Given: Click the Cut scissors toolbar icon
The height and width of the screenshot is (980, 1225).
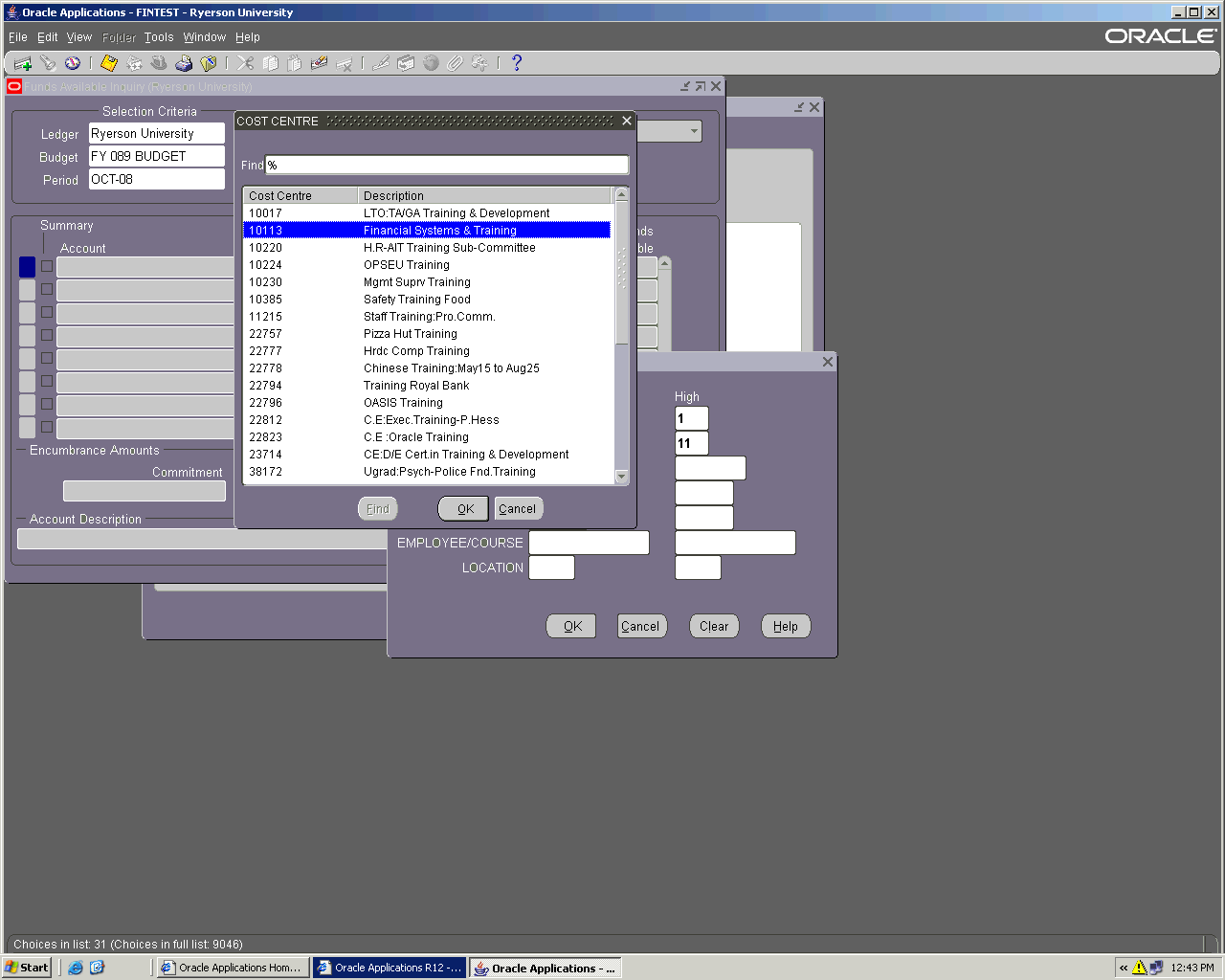Looking at the screenshot, I should click(246, 63).
